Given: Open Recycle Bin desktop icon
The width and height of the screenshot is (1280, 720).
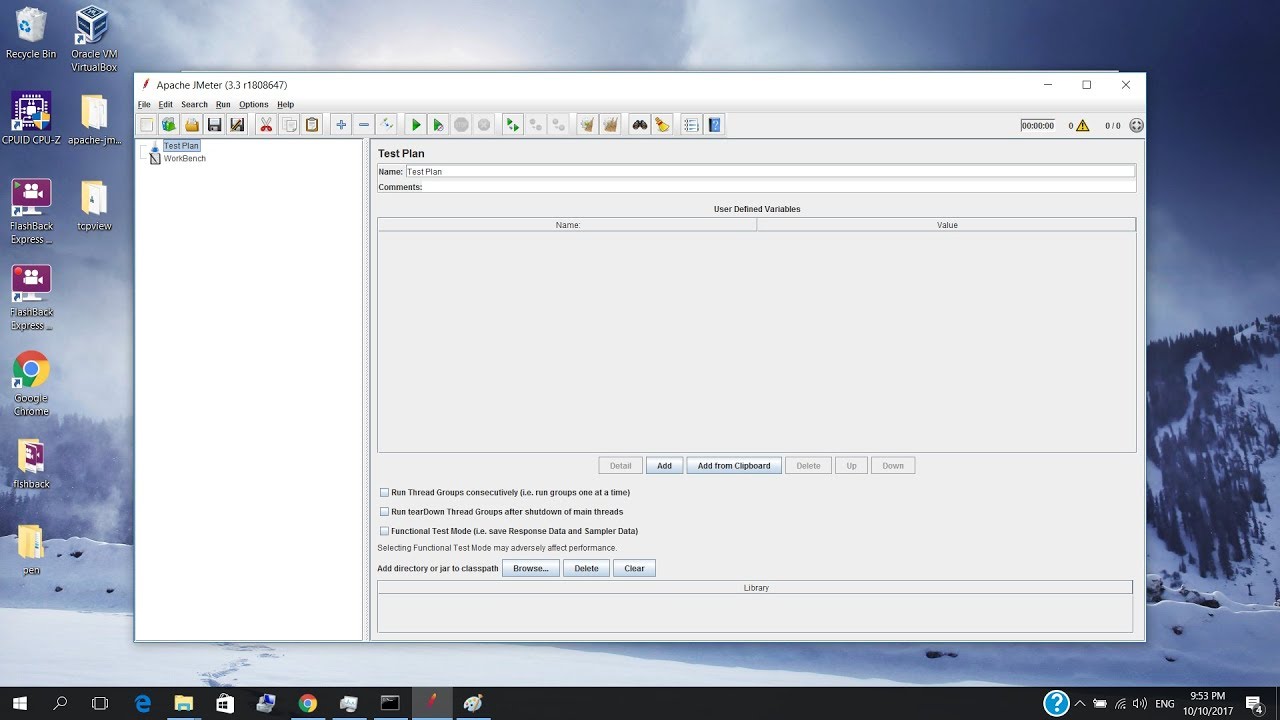Looking at the screenshot, I should (x=31, y=34).
